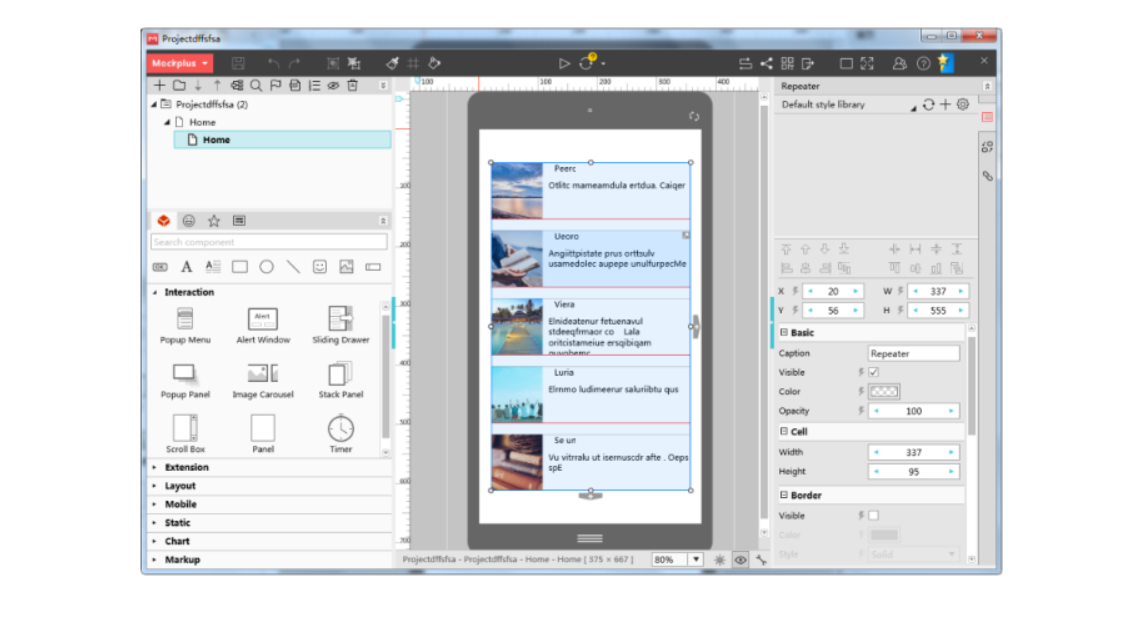The height and width of the screenshot is (628, 1138).
Task: Enter fullscreen mode using the expand icon
Action: (x=867, y=63)
